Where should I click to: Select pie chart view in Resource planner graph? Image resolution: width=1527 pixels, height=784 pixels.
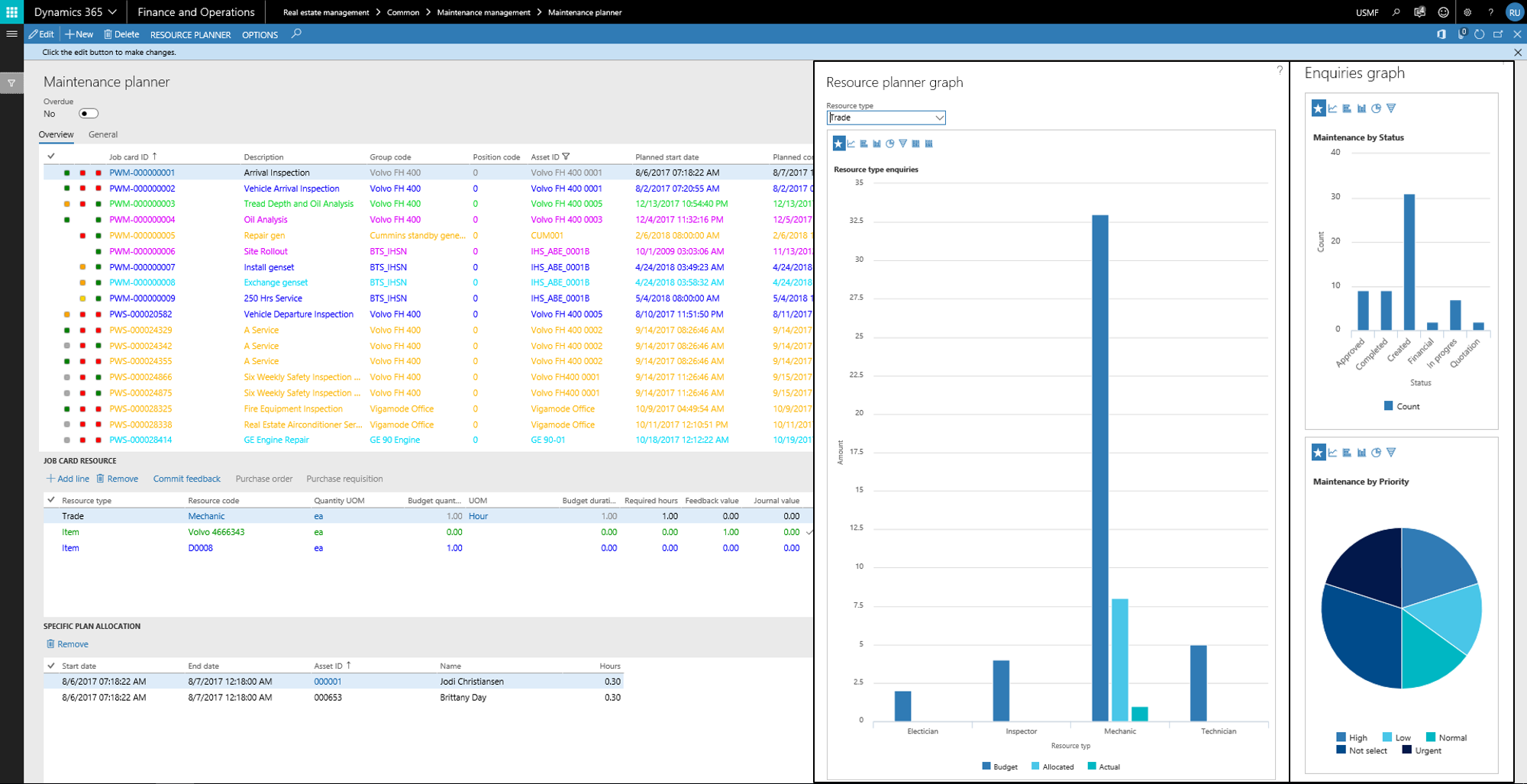[890, 143]
